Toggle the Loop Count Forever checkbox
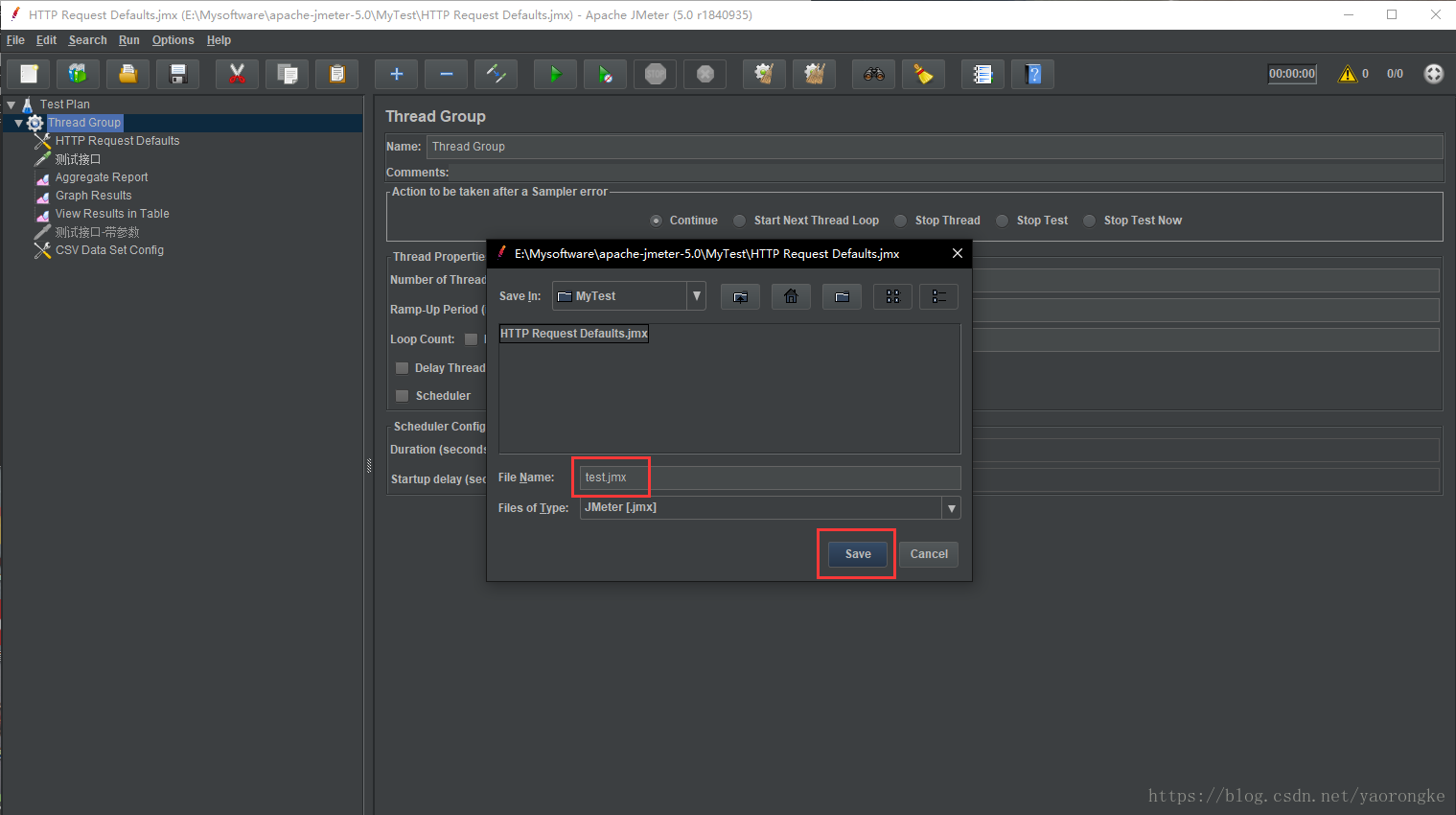The image size is (1456, 815). 471,339
